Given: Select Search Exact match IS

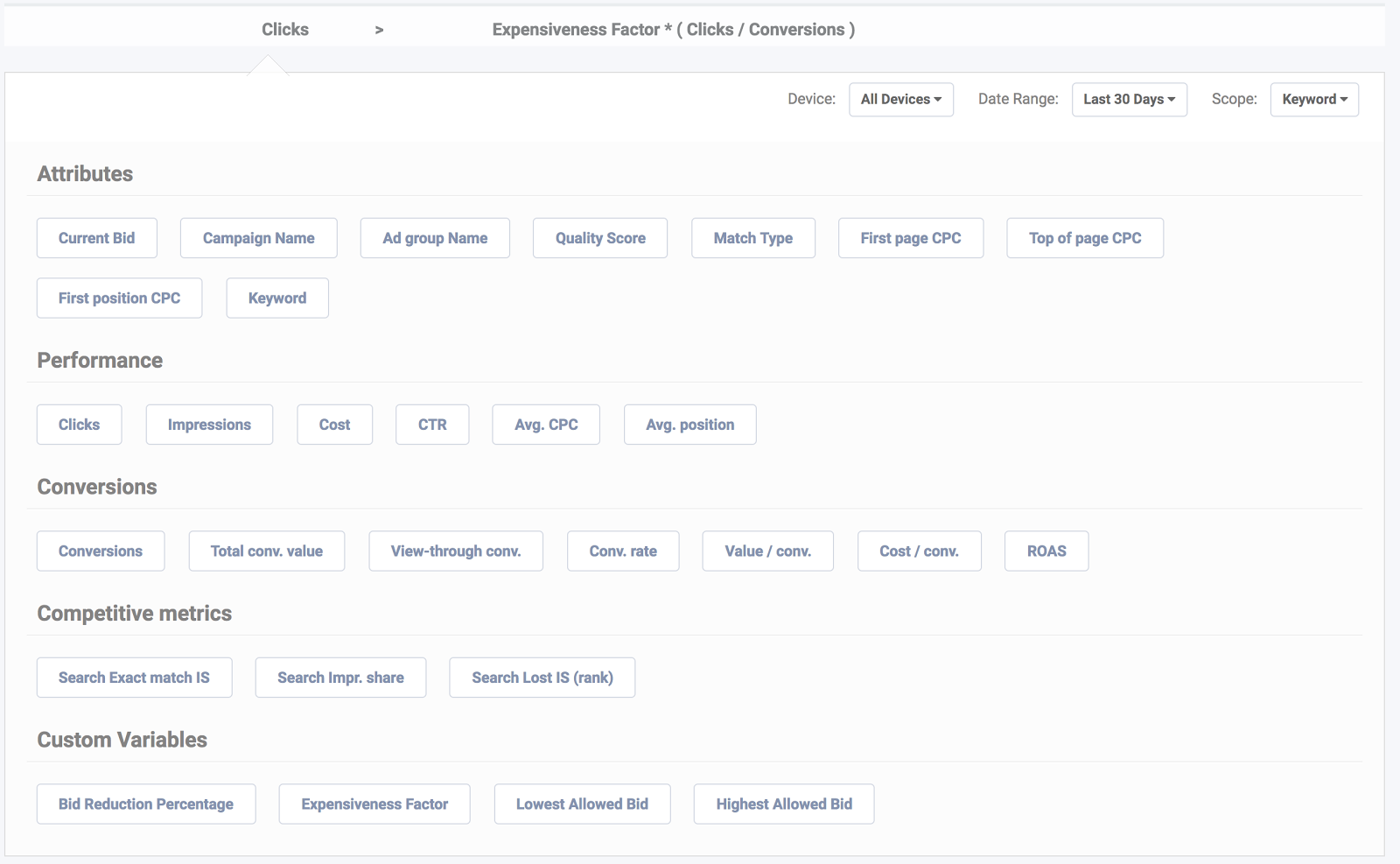Looking at the screenshot, I should pos(135,678).
